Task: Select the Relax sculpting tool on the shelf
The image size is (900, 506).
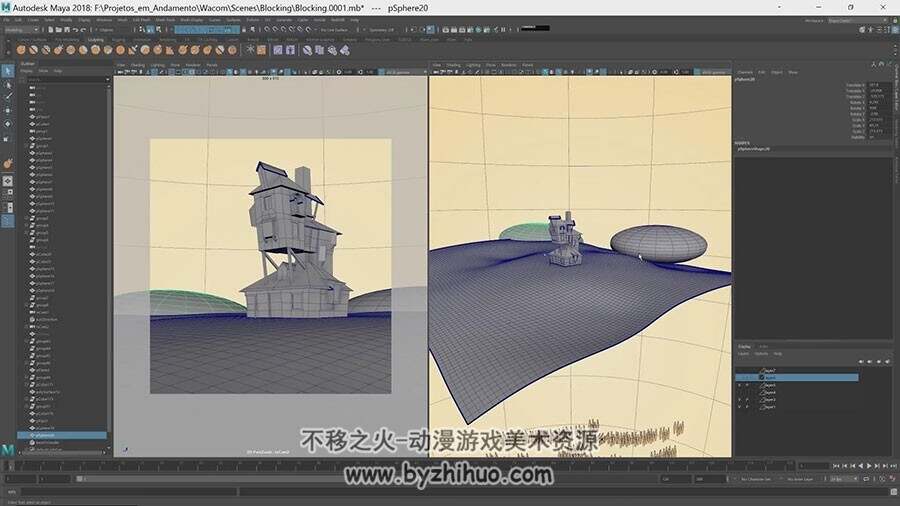Action: click(x=46, y=50)
